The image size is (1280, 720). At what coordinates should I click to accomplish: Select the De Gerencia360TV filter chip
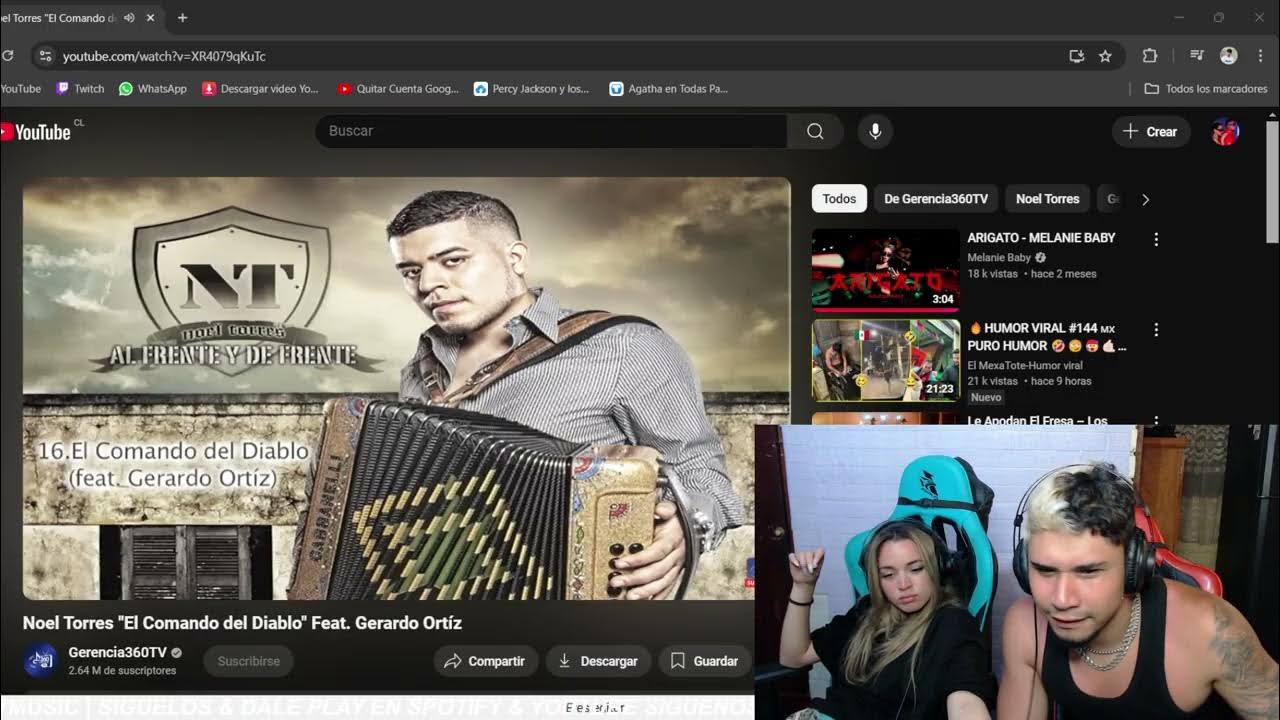[936, 199]
